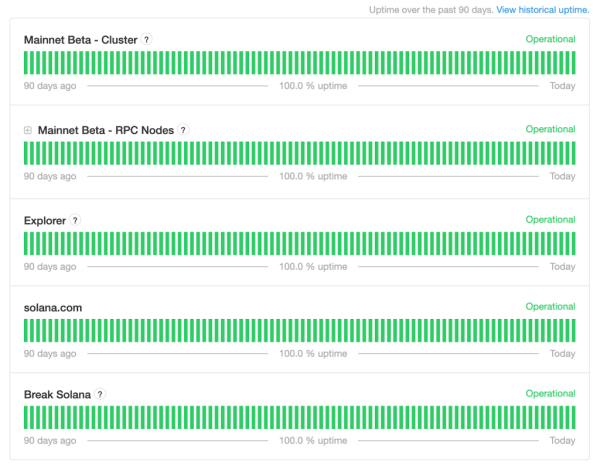
Task: Select today's uptime bar for Mainnet Beta - Cluster
Action: [x=573, y=63]
